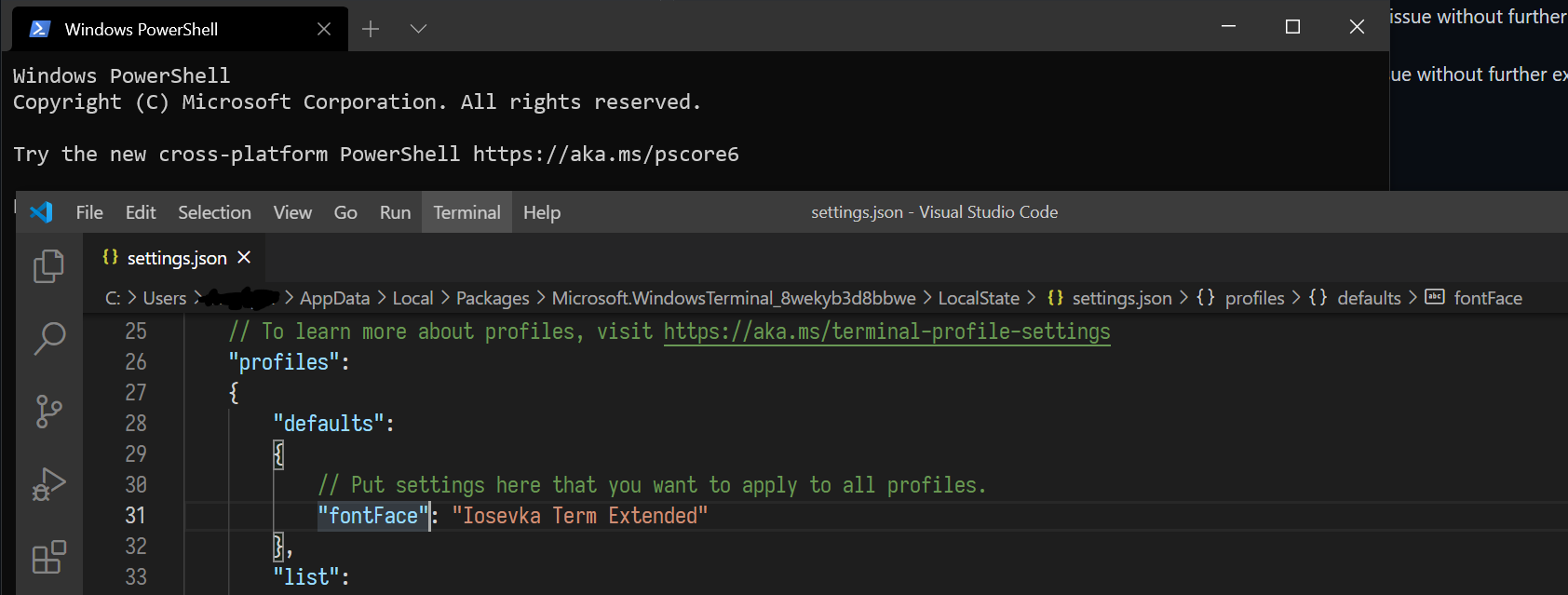The width and height of the screenshot is (1568, 595).
Task: Minimize the Windows Terminal window
Action: (1228, 27)
